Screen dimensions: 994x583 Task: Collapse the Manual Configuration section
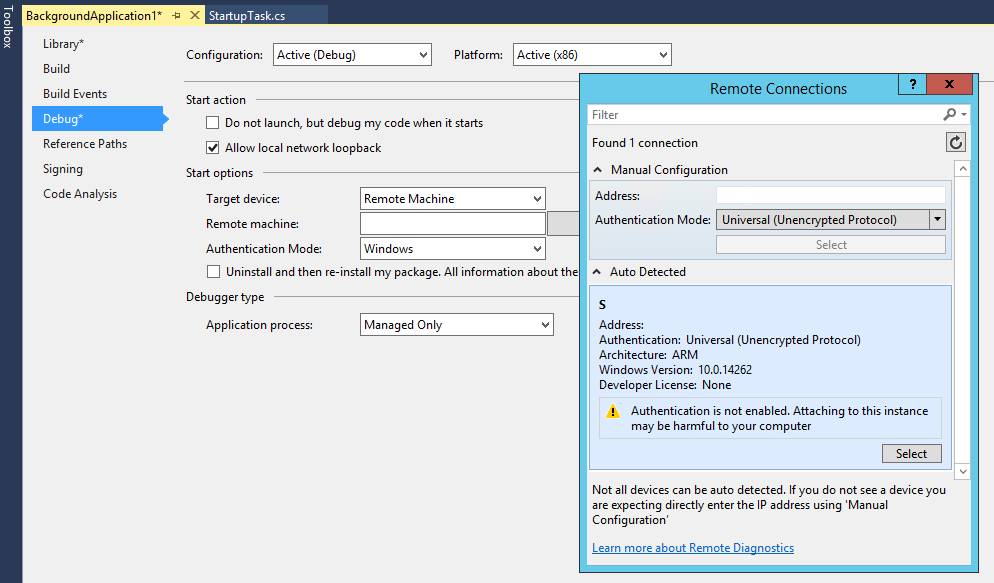point(598,170)
